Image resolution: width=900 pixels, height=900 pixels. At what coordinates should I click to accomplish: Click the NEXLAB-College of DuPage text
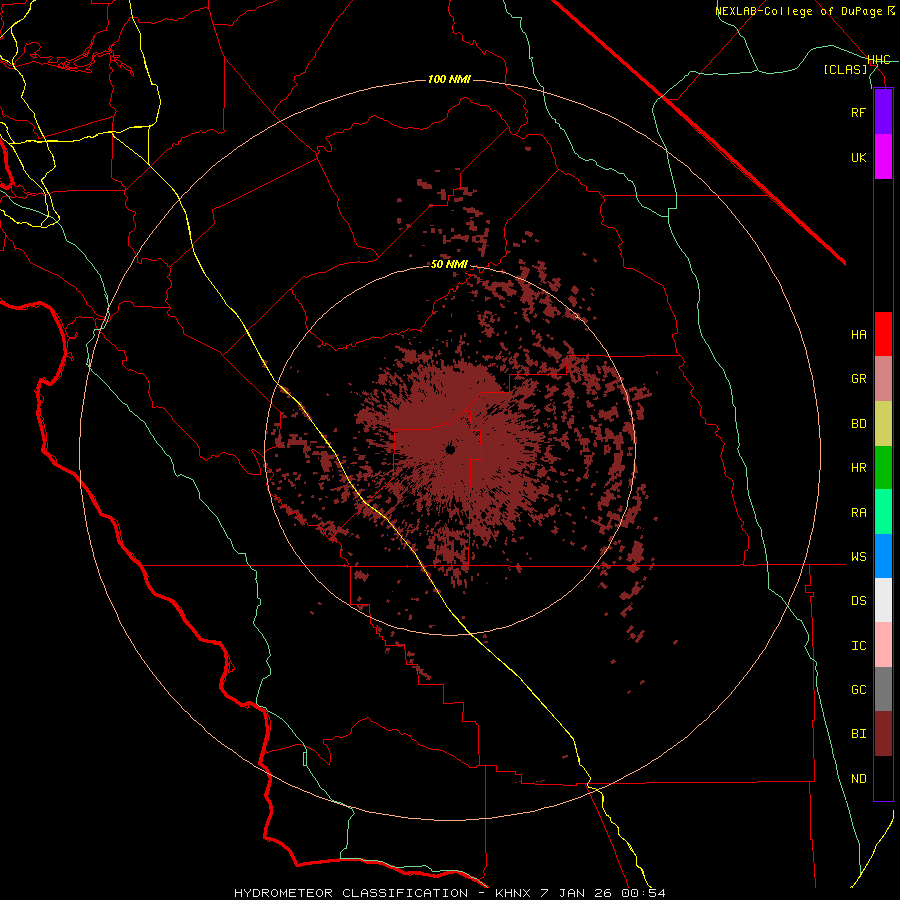pyautogui.click(x=800, y=11)
